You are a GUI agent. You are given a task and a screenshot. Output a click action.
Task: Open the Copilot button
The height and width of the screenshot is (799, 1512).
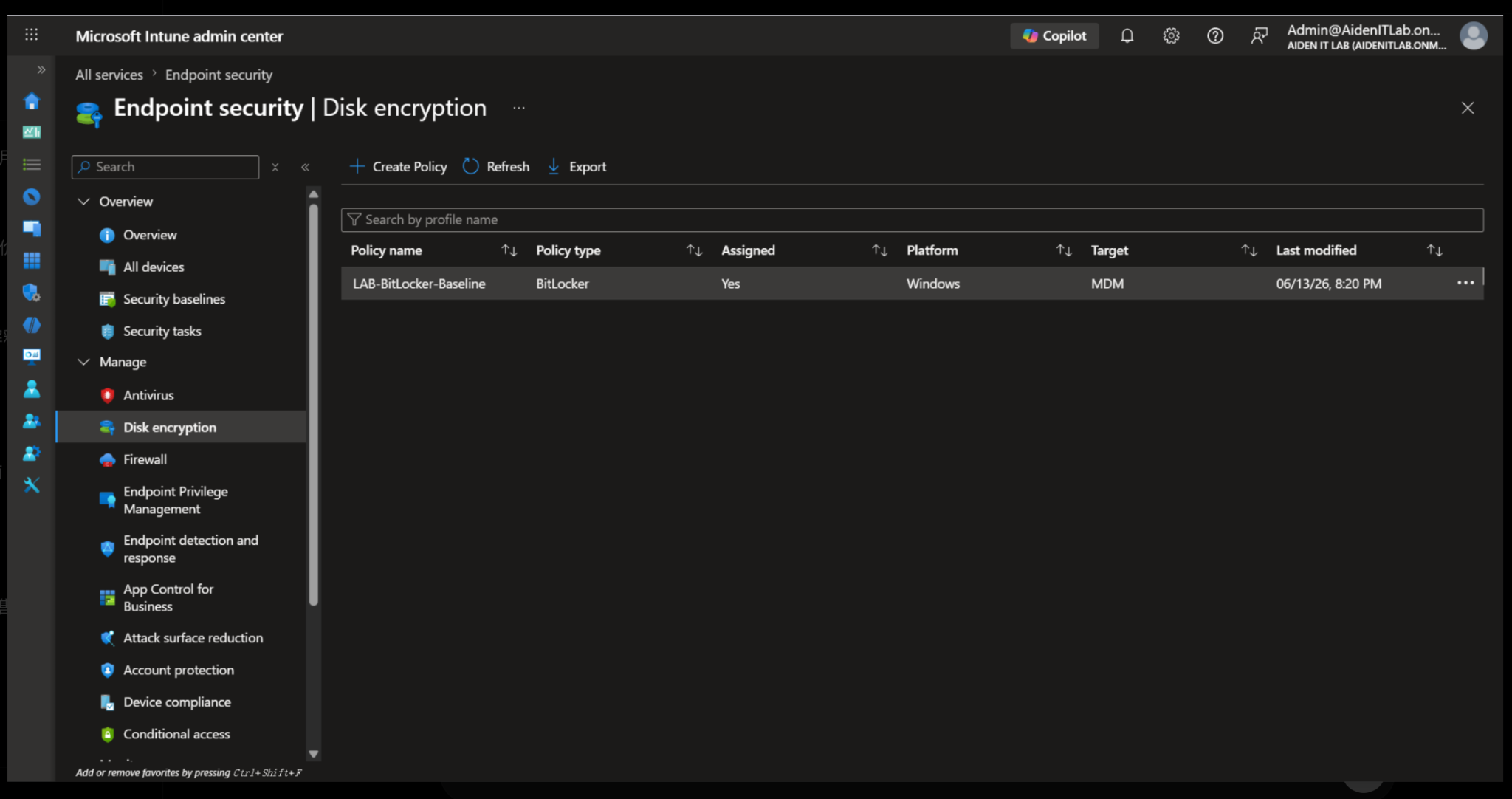pos(1054,35)
